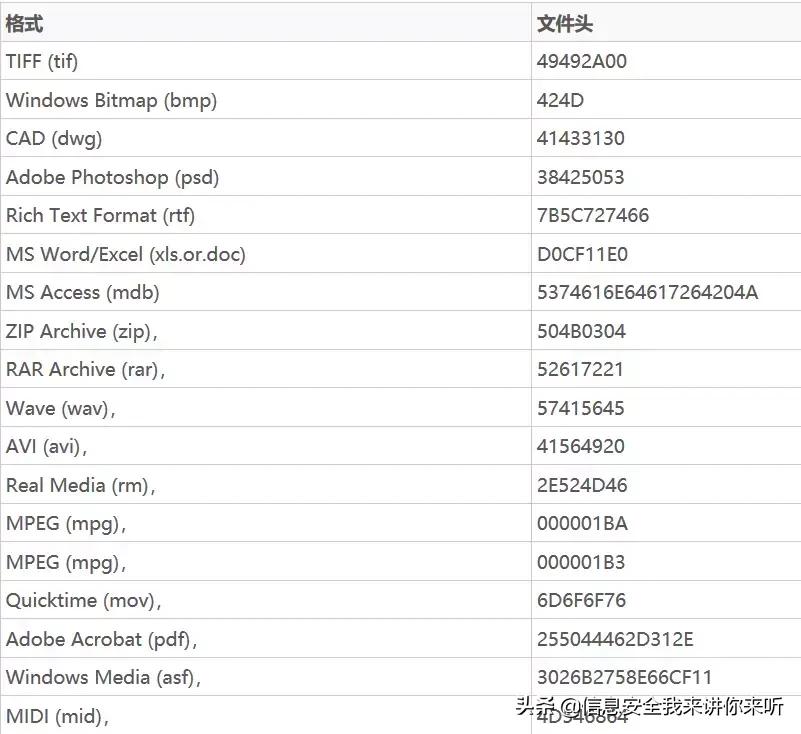The image size is (801, 734).
Task: Click the 424D file header value
Action: point(560,100)
